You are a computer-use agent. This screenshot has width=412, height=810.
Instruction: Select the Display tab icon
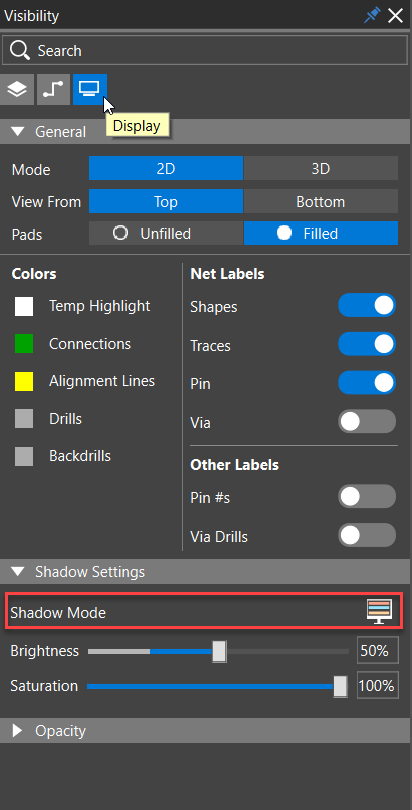(x=90, y=89)
